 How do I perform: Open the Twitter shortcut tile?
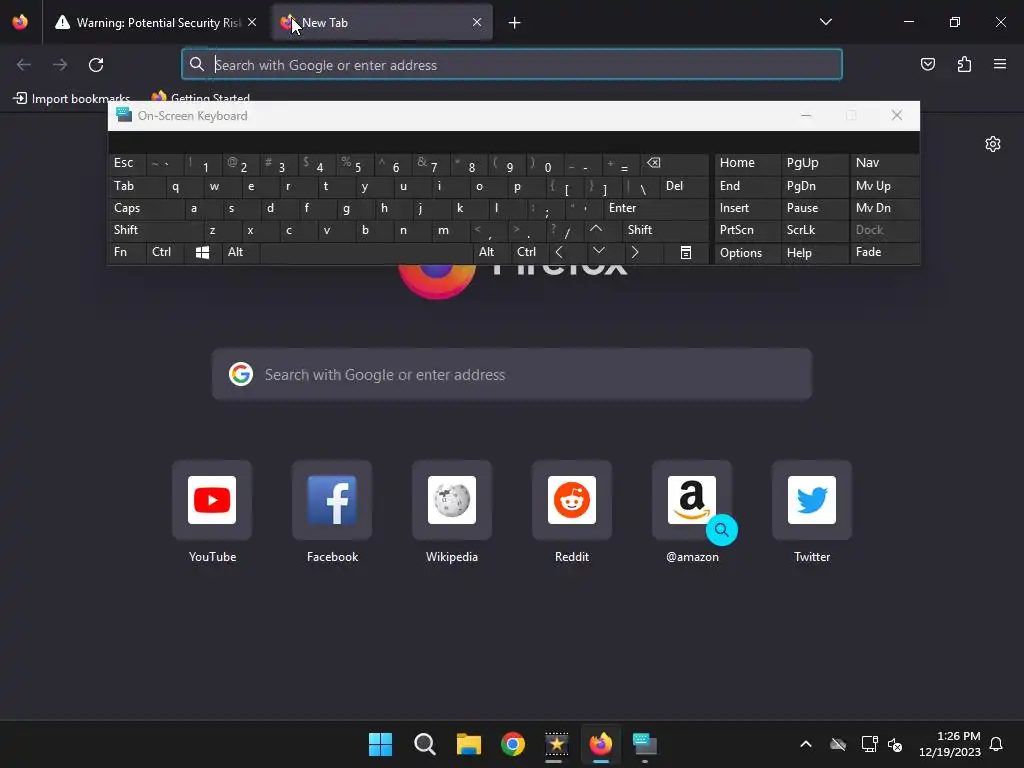click(812, 500)
